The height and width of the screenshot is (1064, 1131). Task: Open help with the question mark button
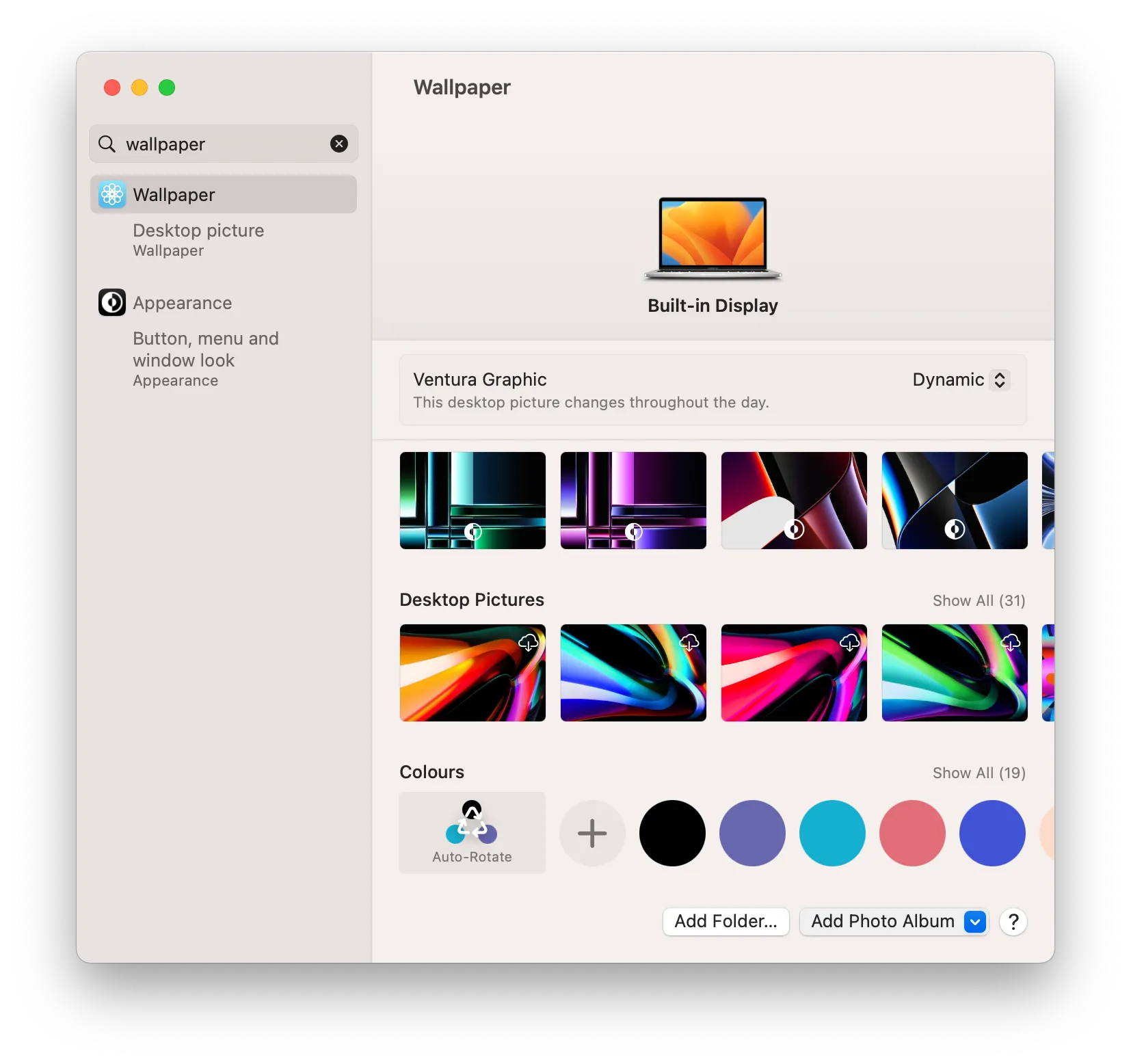(x=1013, y=922)
